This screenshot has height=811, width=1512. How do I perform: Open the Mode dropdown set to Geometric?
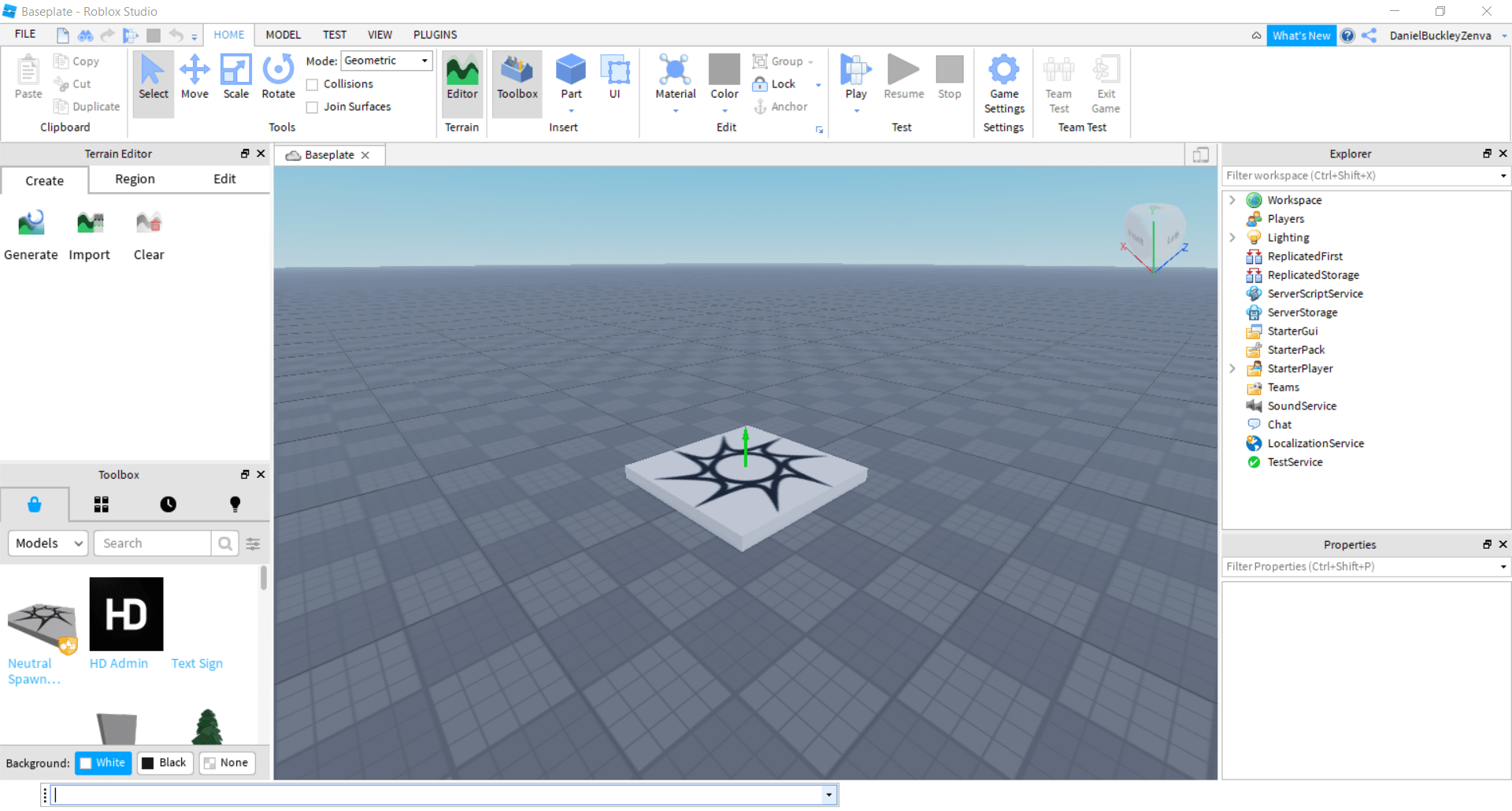386,61
